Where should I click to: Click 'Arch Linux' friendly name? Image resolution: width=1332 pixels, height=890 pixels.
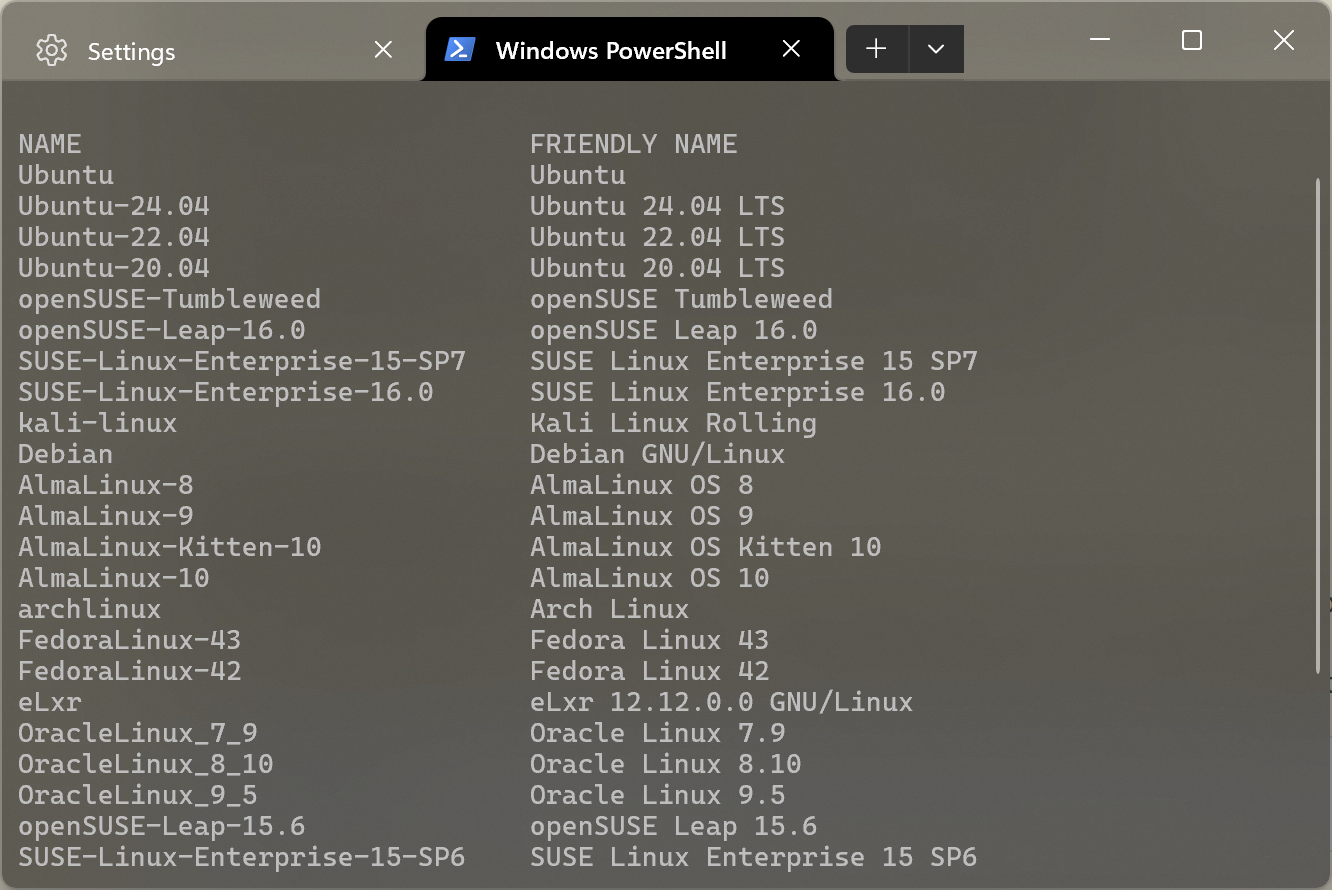pyautogui.click(x=610, y=609)
